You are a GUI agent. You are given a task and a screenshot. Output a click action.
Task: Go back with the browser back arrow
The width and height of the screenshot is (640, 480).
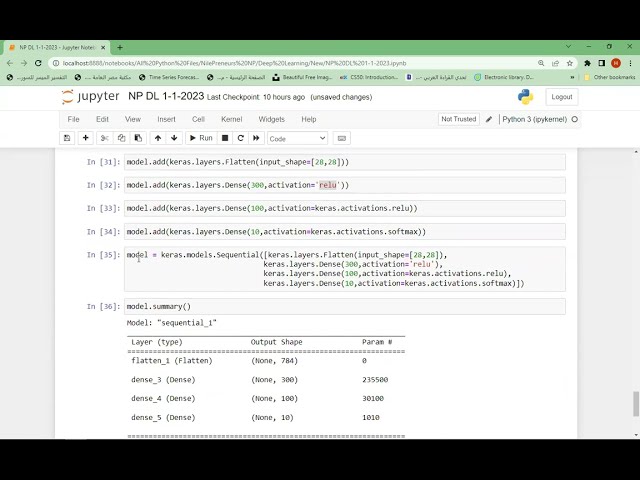[x=10, y=63]
